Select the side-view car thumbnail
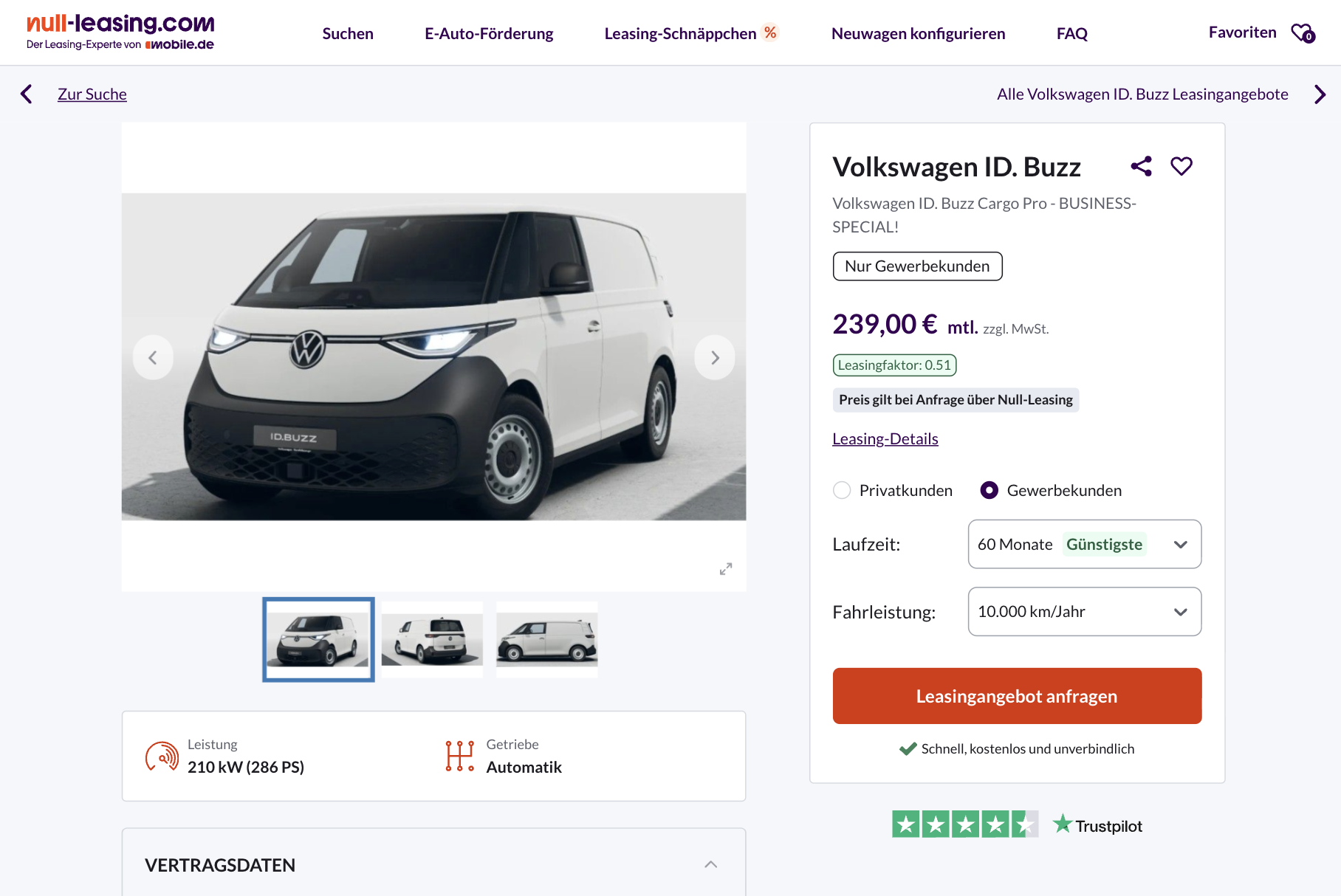 [546, 639]
